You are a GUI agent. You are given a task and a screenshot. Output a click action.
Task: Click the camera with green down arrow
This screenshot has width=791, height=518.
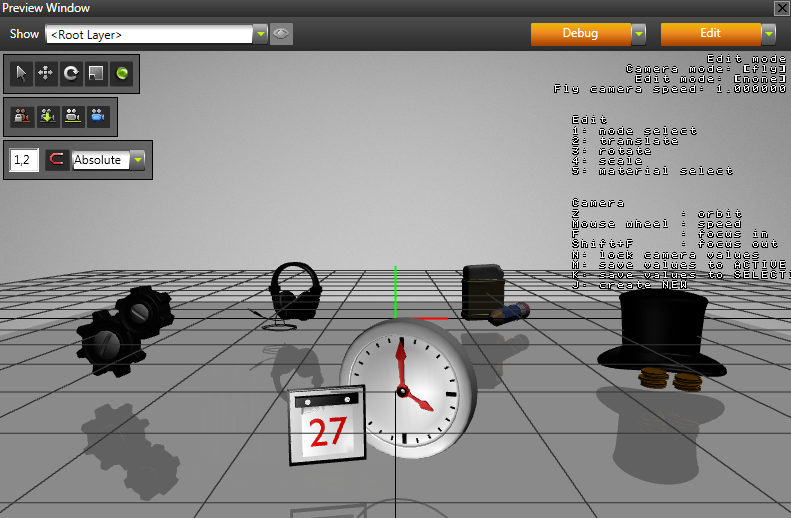coord(47,116)
